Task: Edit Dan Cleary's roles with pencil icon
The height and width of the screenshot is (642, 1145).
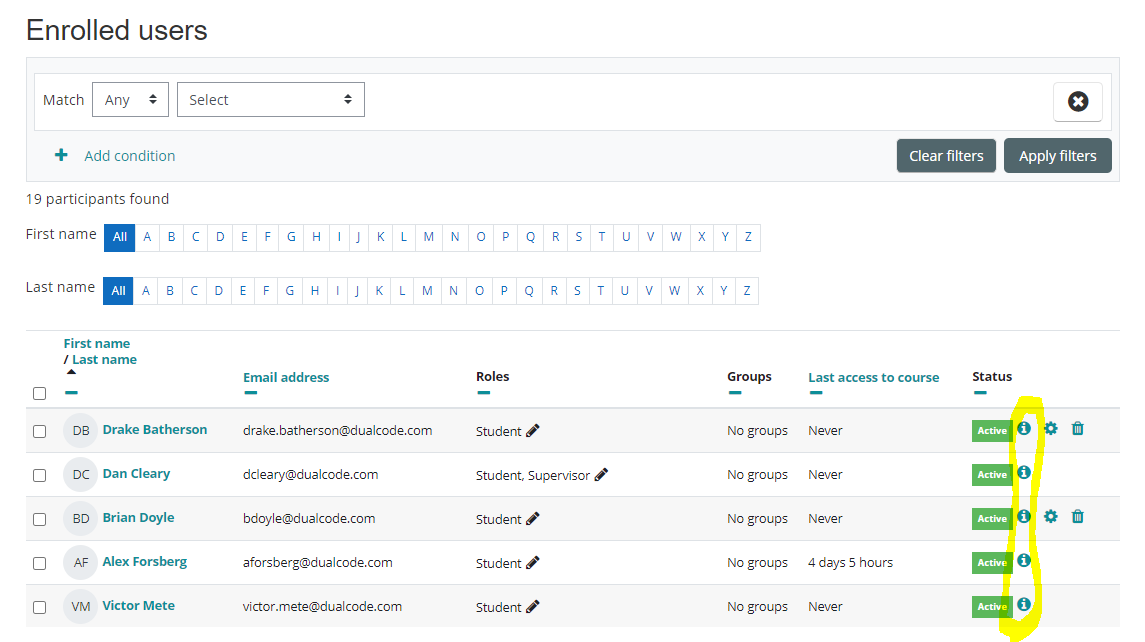Action: 601,475
